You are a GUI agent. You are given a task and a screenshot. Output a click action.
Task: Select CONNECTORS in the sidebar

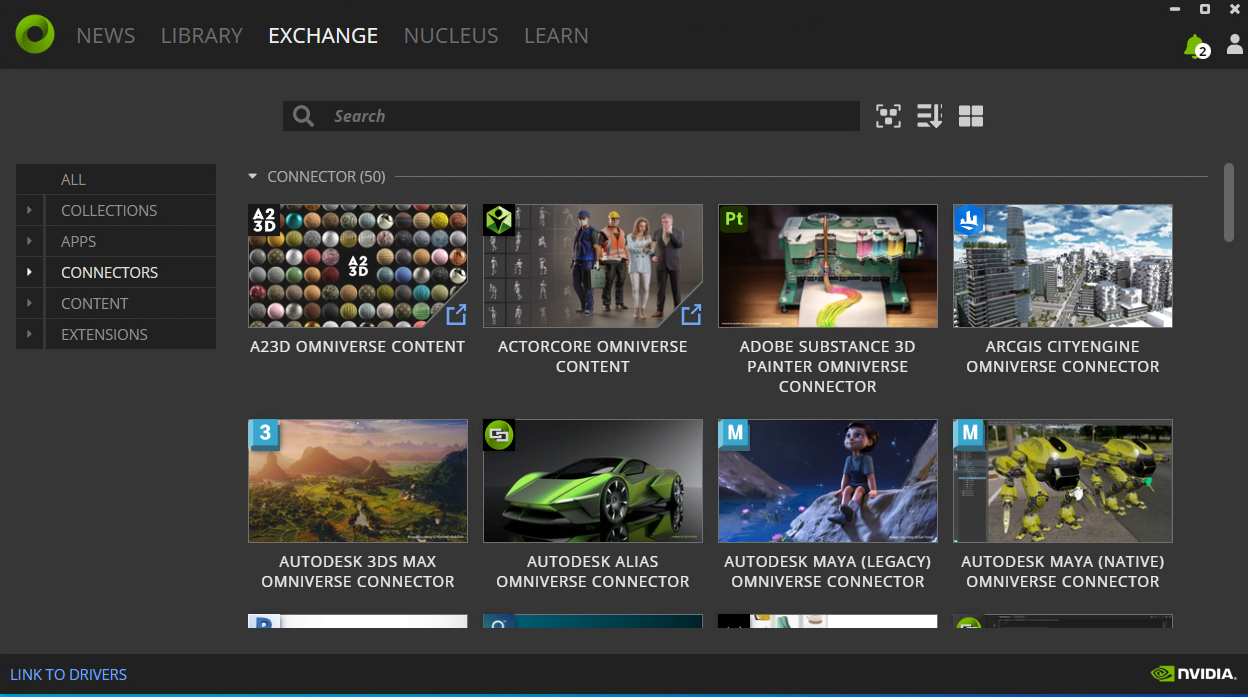pyautogui.click(x=130, y=272)
